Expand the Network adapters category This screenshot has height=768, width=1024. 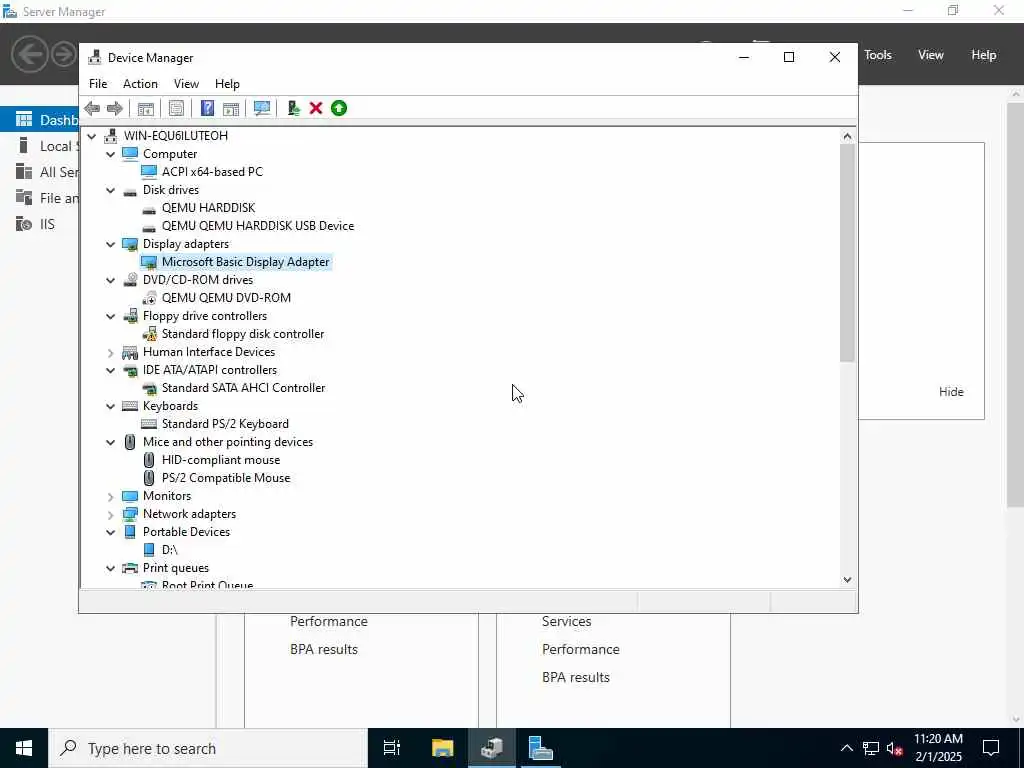click(111, 514)
